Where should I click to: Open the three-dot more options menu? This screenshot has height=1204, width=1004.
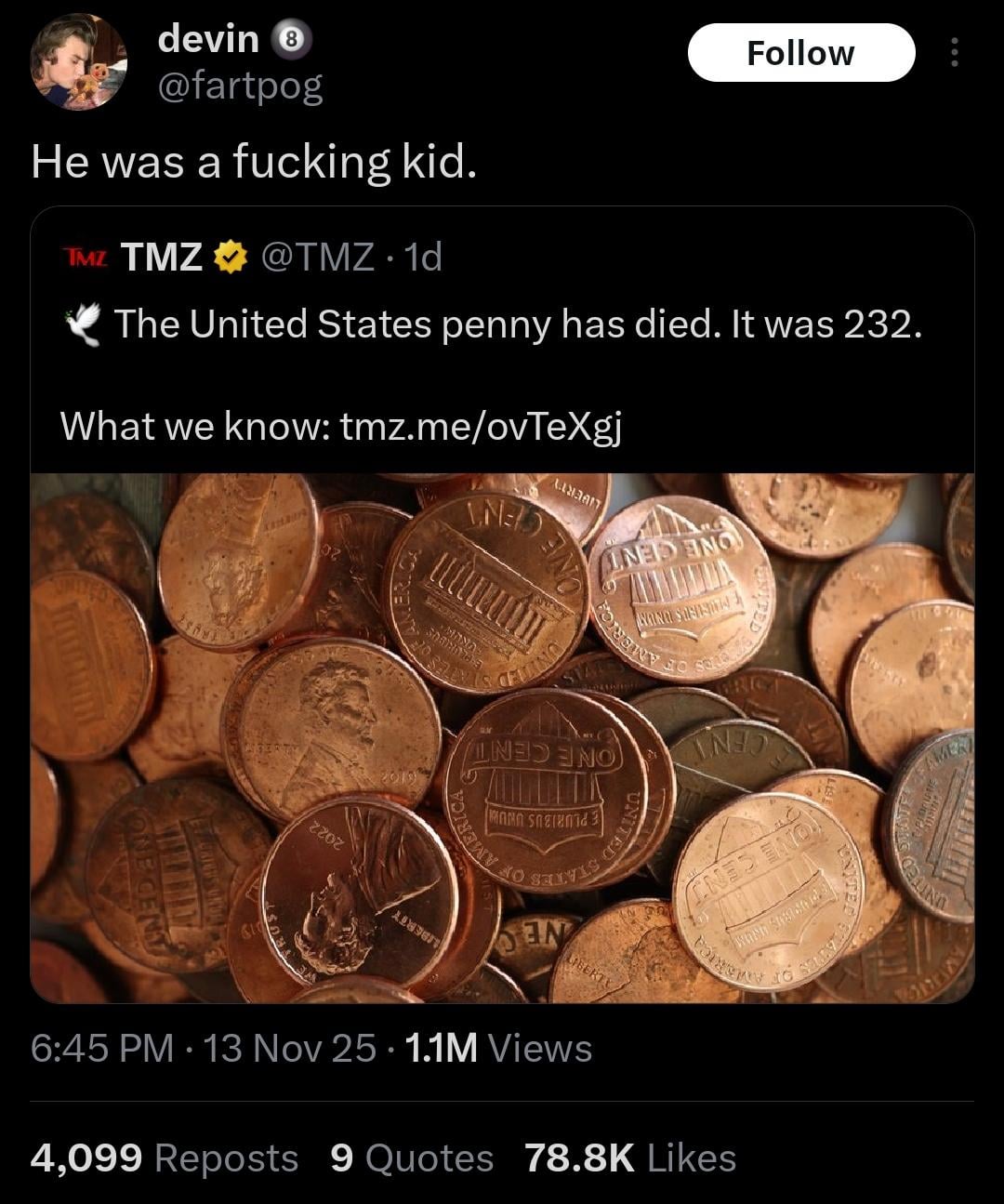[953, 53]
